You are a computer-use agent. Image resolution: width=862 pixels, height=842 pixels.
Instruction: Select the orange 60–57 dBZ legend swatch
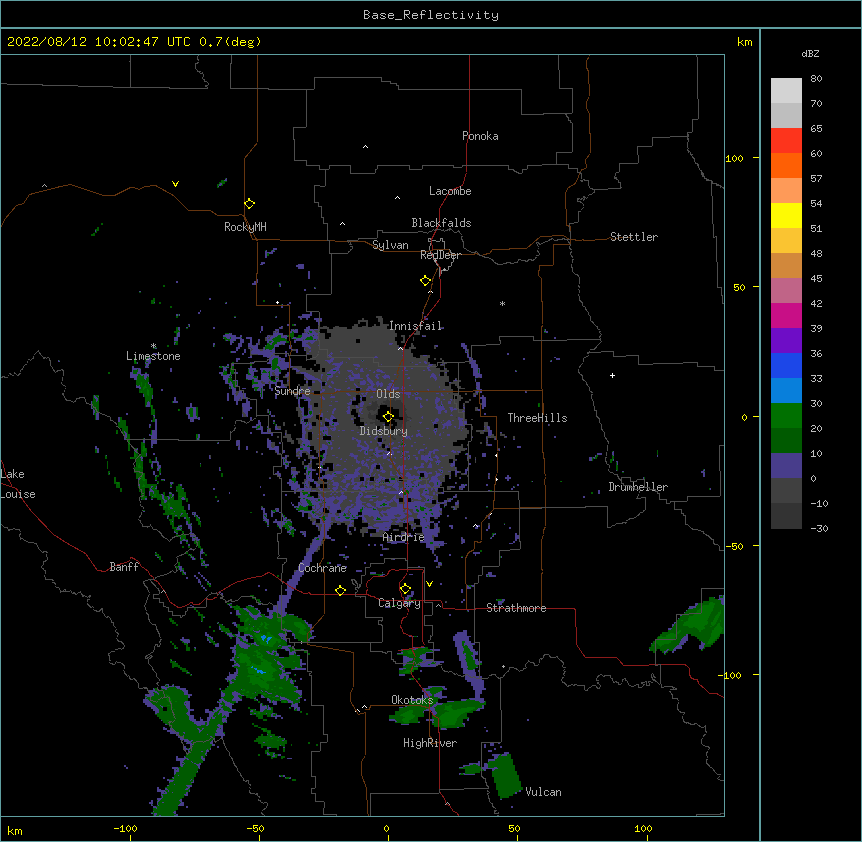pyautogui.click(x=786, y=165)
